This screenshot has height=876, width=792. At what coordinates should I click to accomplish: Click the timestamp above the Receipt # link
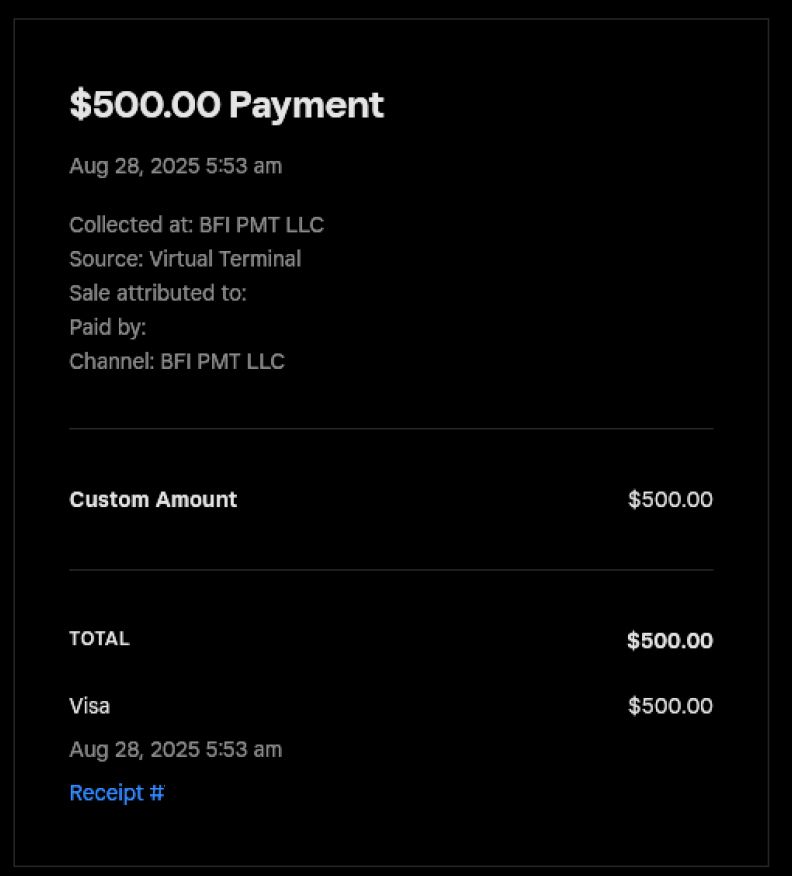click(x=175, y=750)
